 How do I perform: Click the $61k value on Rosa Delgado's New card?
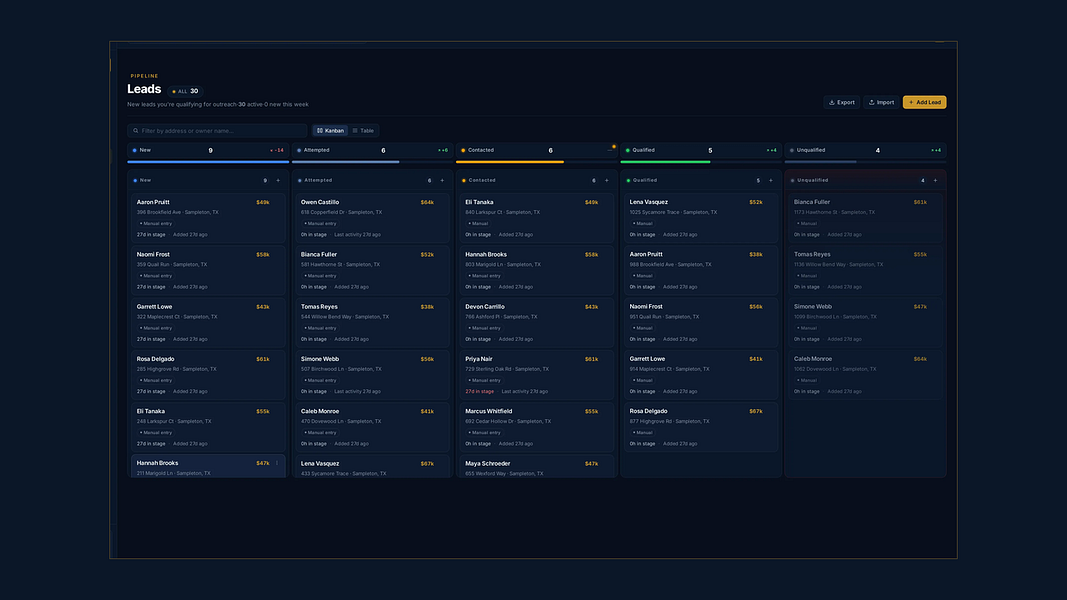point(263,359)
